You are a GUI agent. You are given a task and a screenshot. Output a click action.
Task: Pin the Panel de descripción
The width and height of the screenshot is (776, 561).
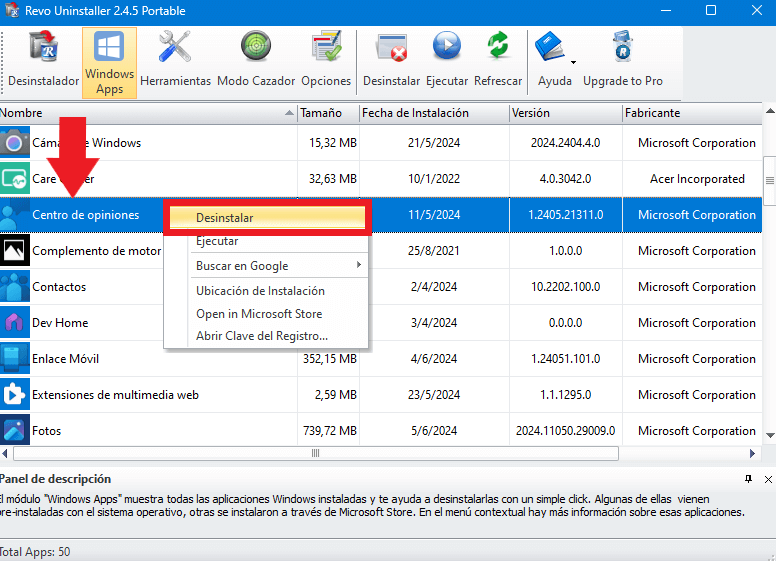tap(748, 479)
